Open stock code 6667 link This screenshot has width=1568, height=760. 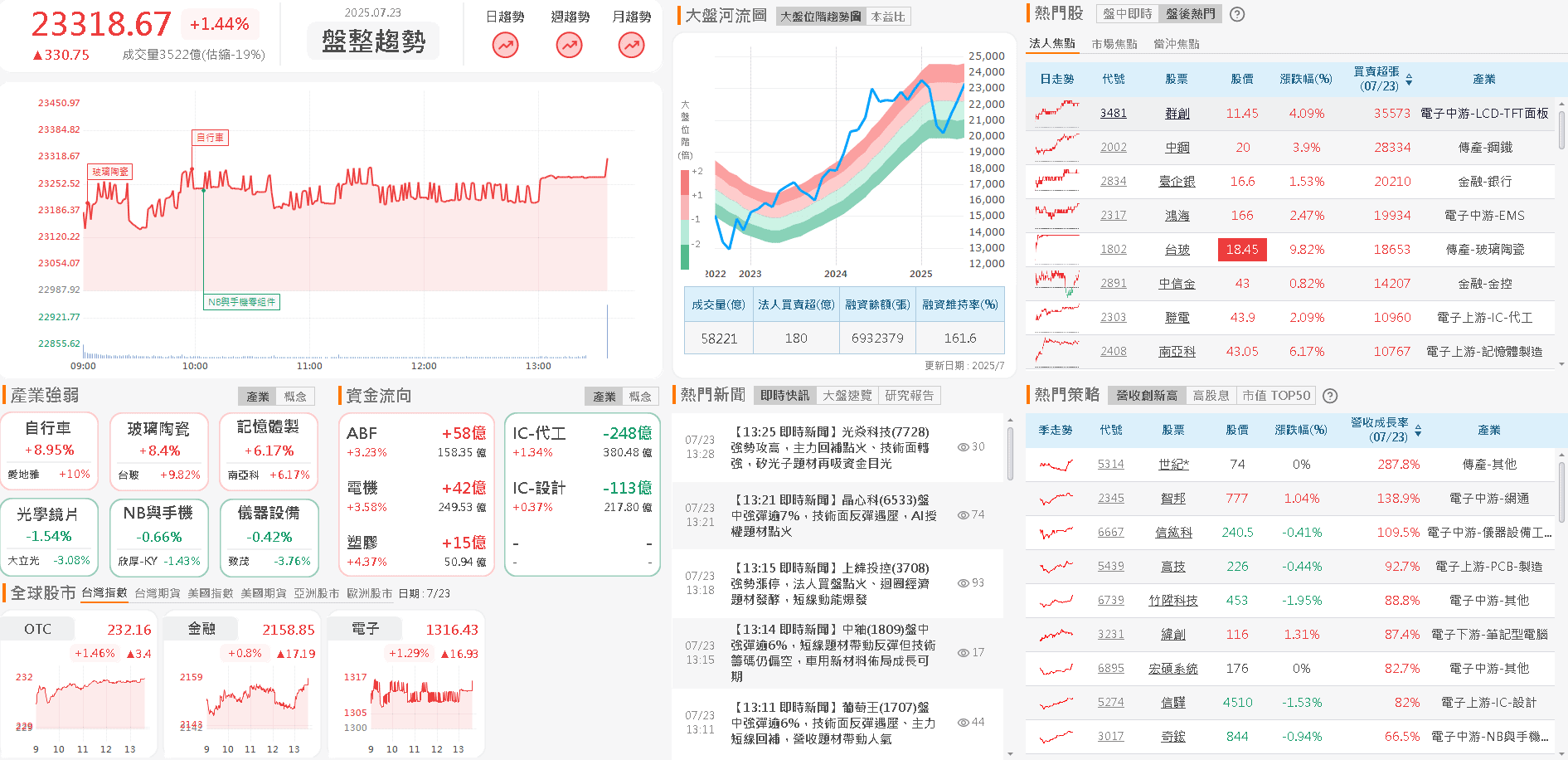pyautogui.click(x=1110, y=532)
